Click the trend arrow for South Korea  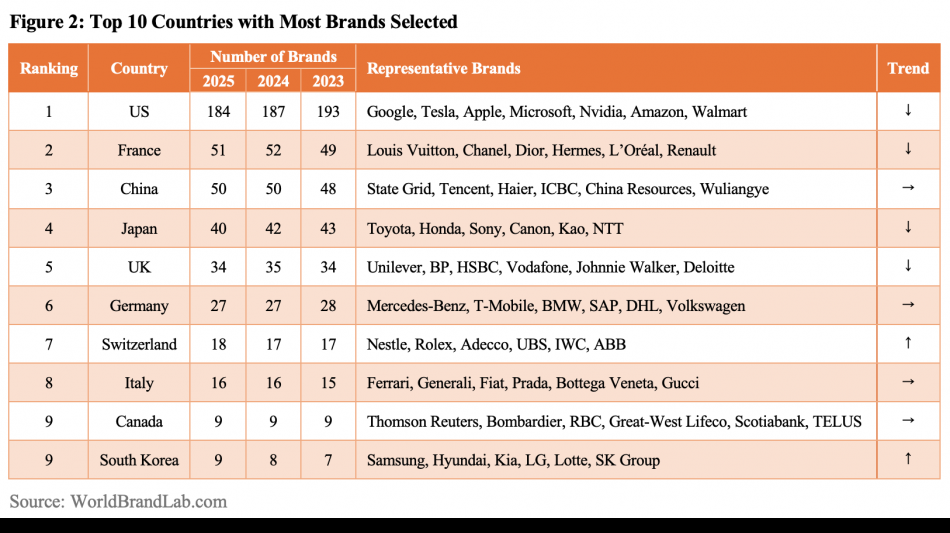coord(908,460)
